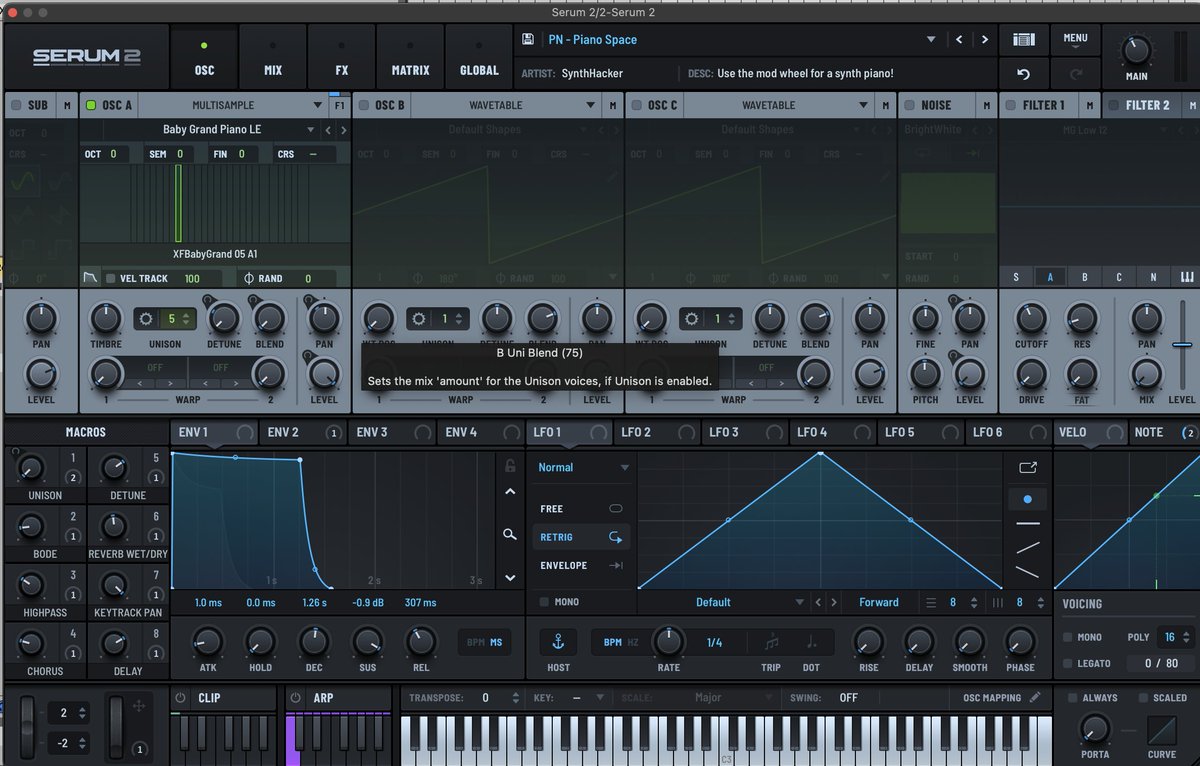Viewport: 1200px width, 766px height.
Task: Click the redo arrow icon
Action: click(1075, 75)
